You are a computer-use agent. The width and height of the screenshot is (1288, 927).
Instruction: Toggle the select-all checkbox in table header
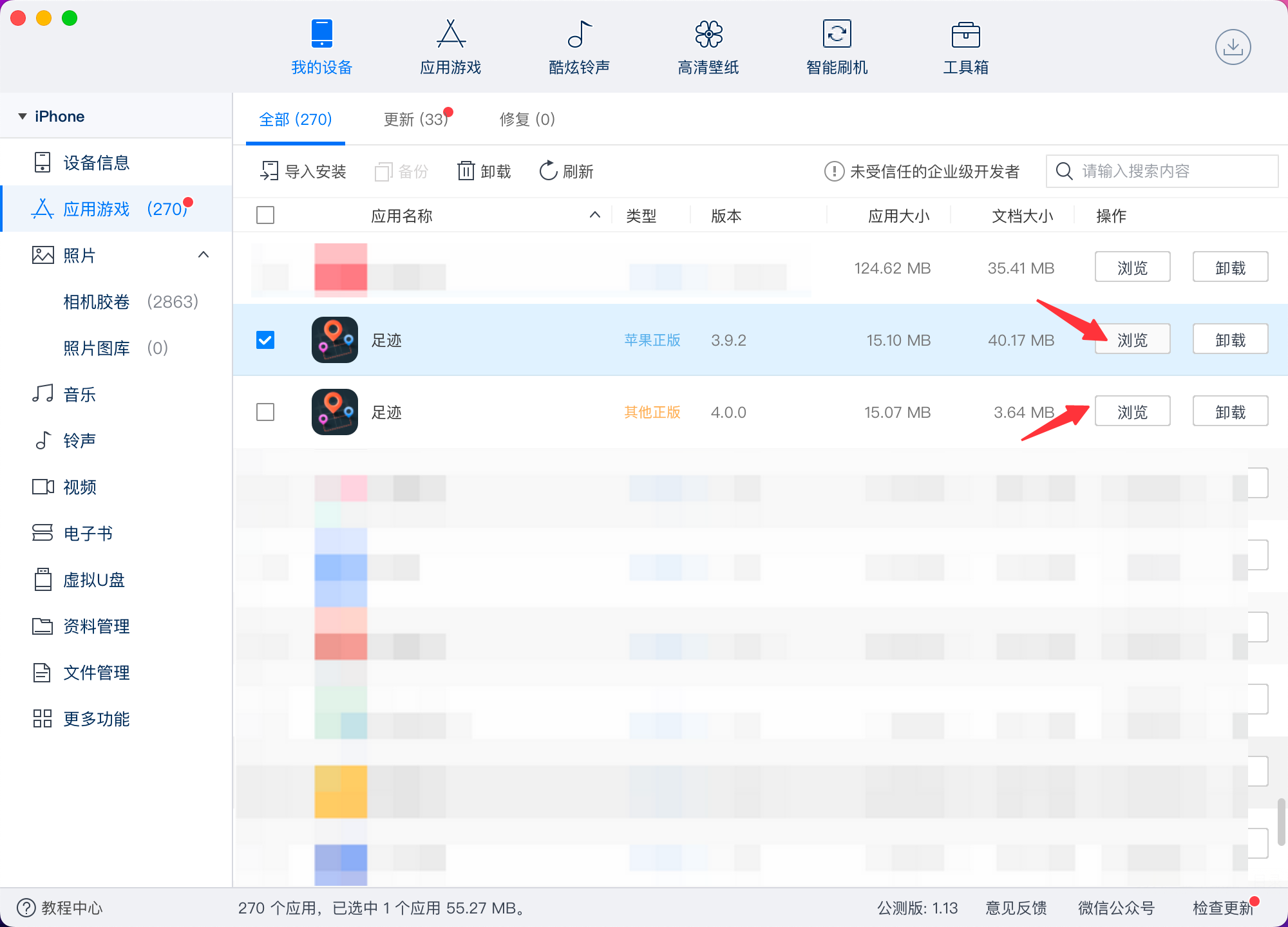(x=265, y=215)
